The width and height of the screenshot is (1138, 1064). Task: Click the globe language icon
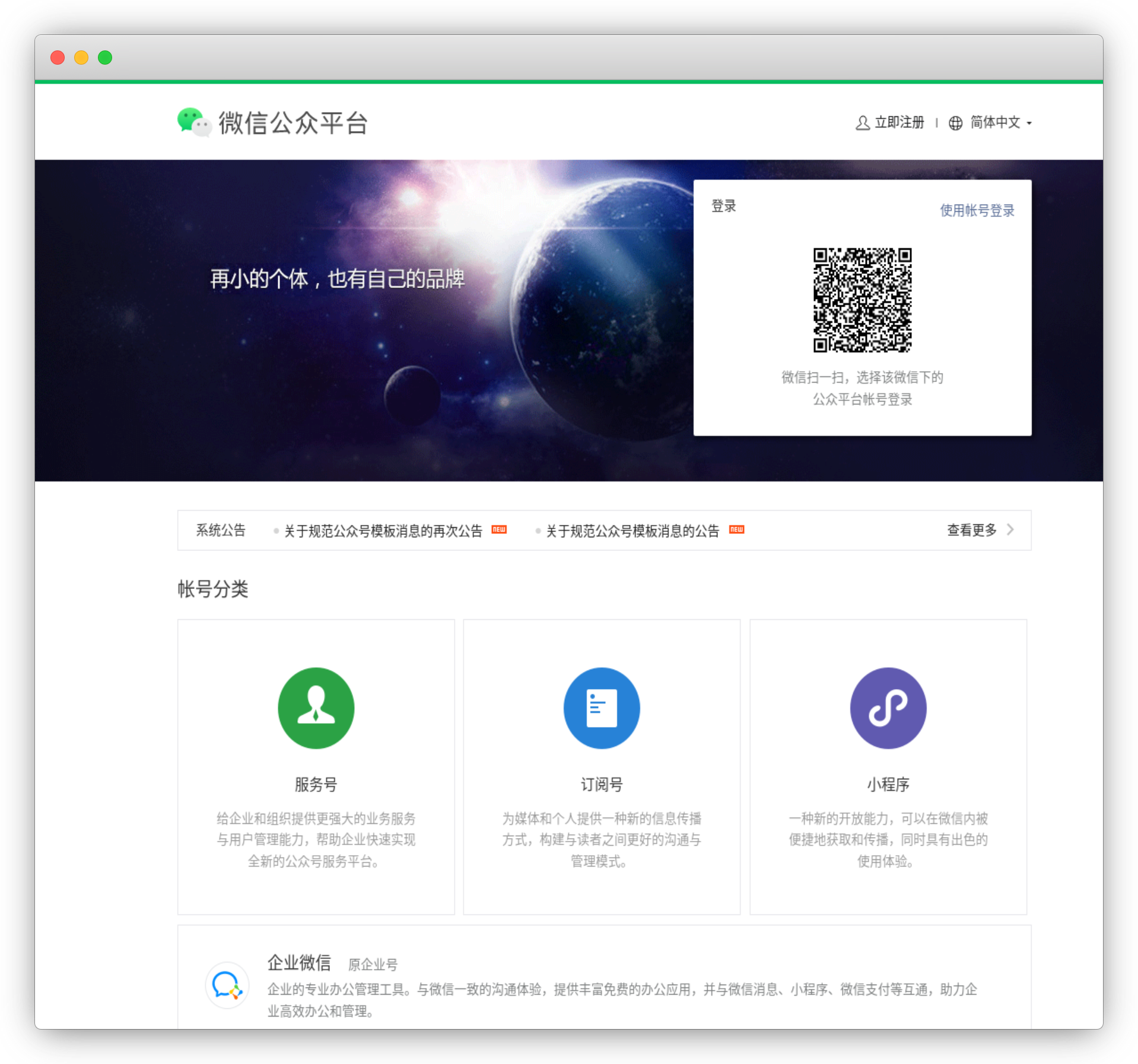click(955, 123)
